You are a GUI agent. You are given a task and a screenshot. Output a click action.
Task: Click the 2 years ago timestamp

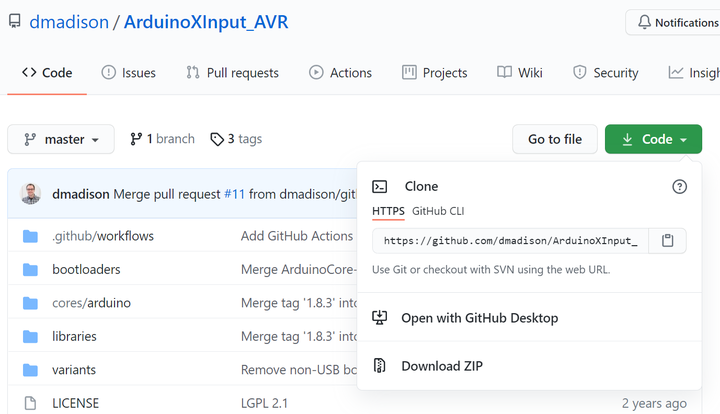pos(654,403)
